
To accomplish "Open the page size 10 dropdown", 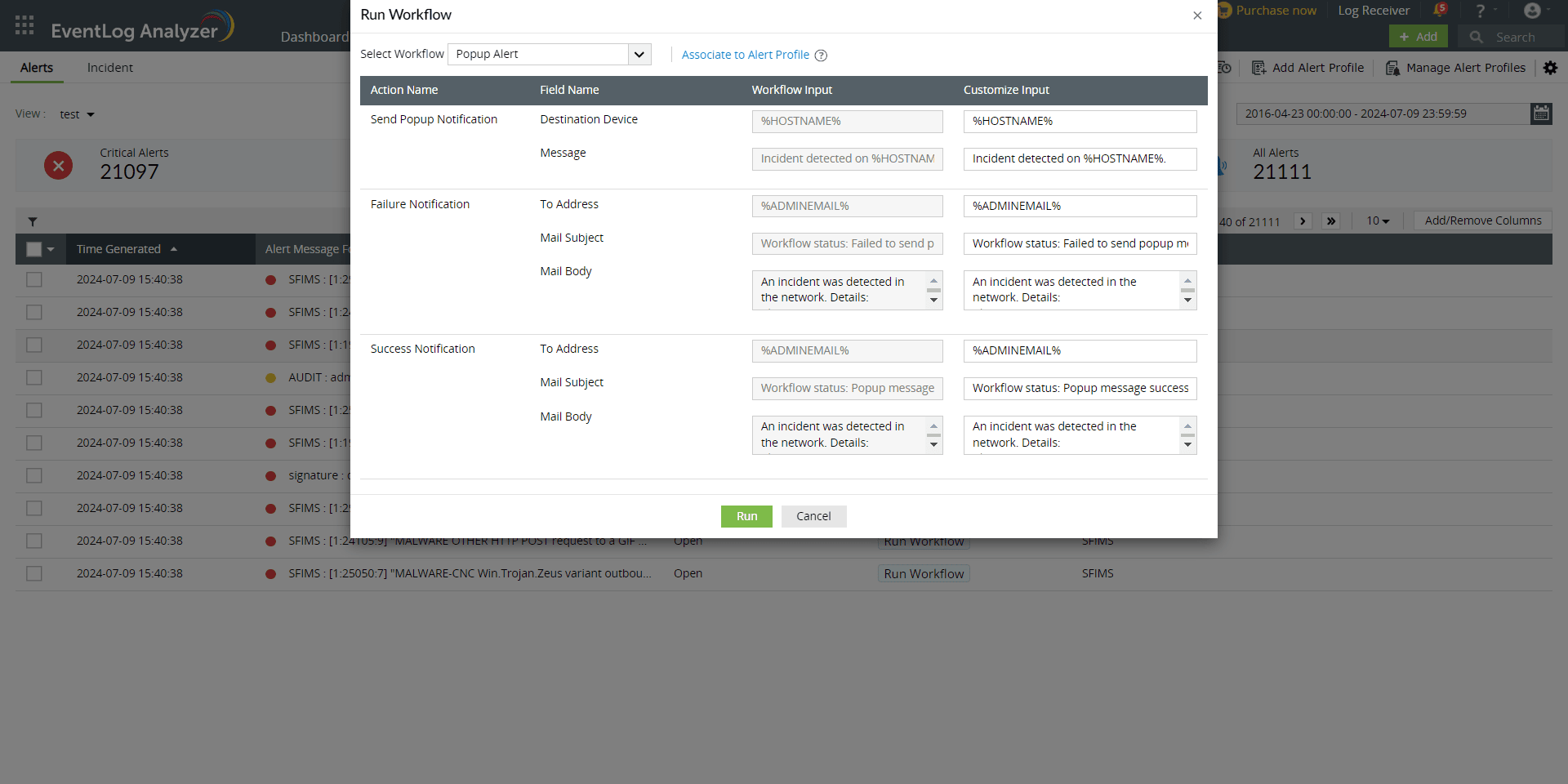I will [1379, 220].
